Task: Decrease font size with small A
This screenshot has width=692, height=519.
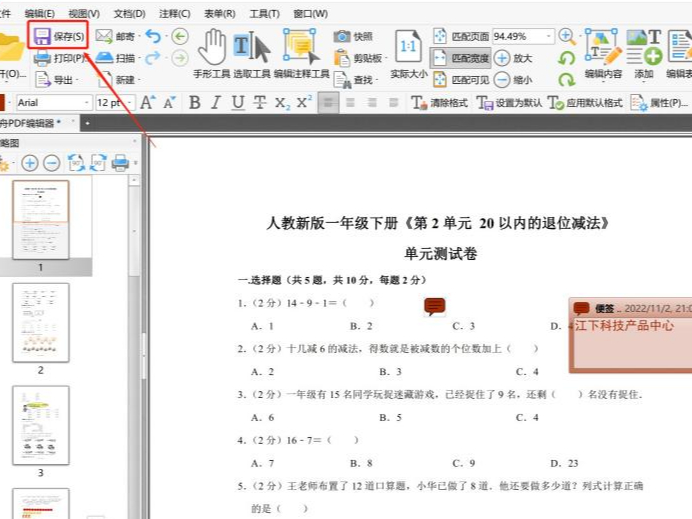Action: (x=169, y=103)
